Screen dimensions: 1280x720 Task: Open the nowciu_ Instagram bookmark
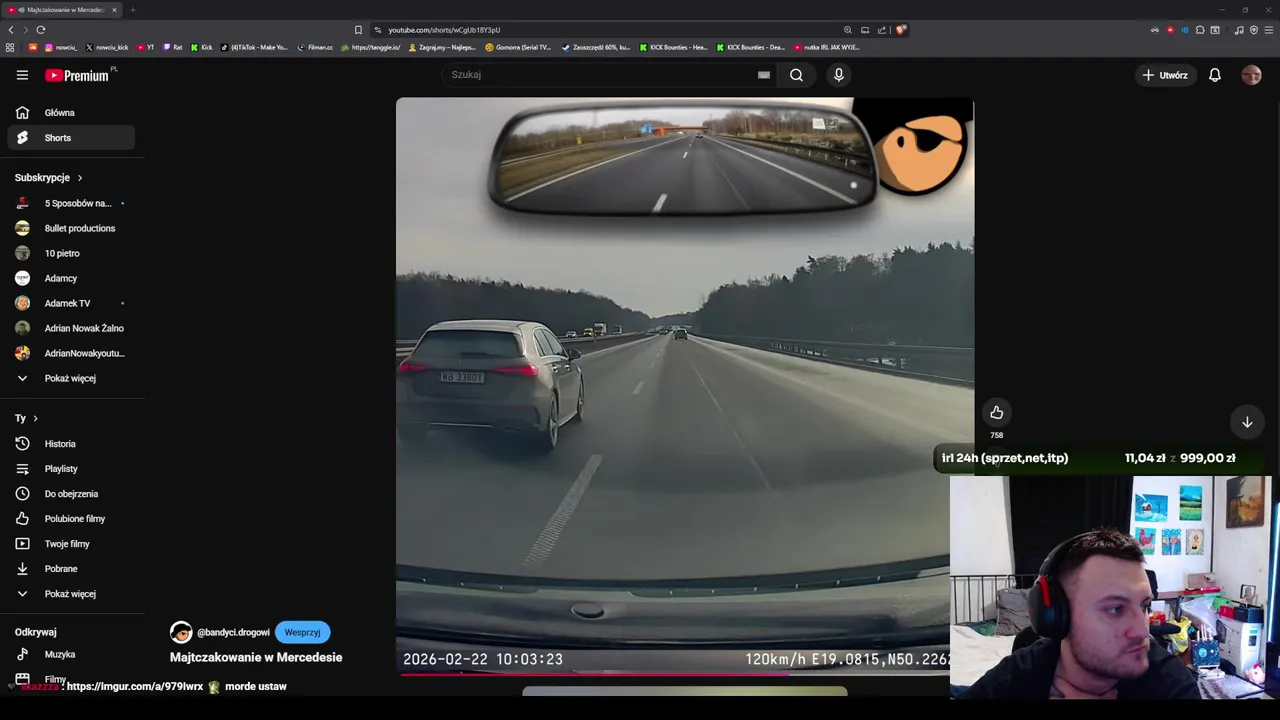(x=61, y=47)
